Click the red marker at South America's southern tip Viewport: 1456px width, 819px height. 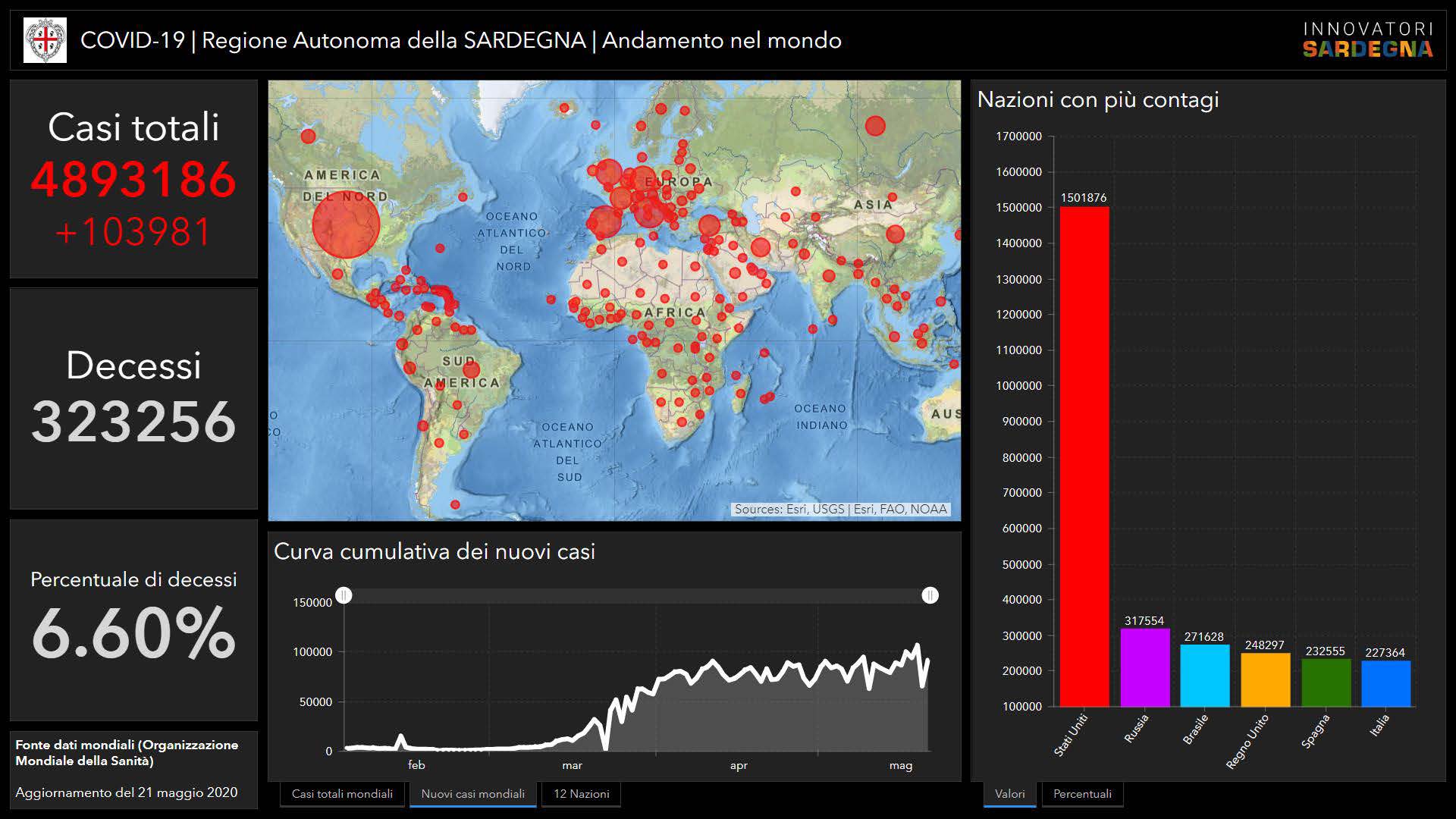click(455, 504)
